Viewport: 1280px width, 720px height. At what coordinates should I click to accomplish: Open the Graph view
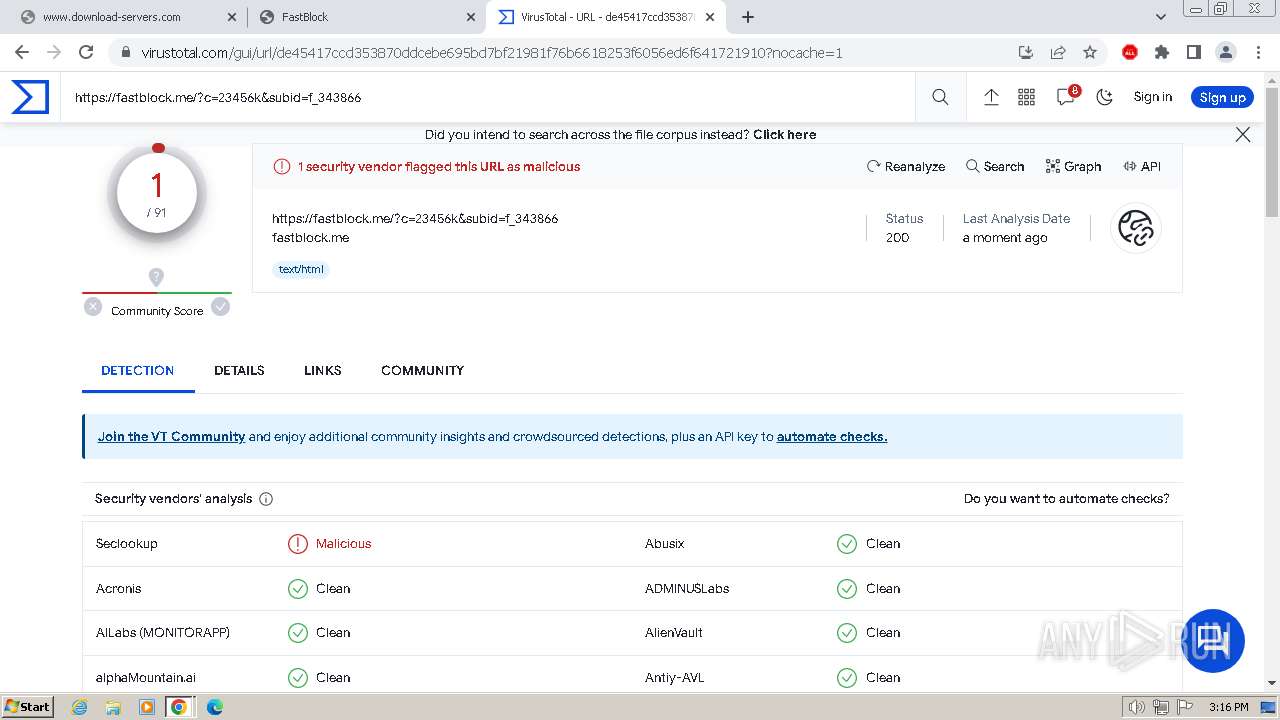coord(1073,166)
